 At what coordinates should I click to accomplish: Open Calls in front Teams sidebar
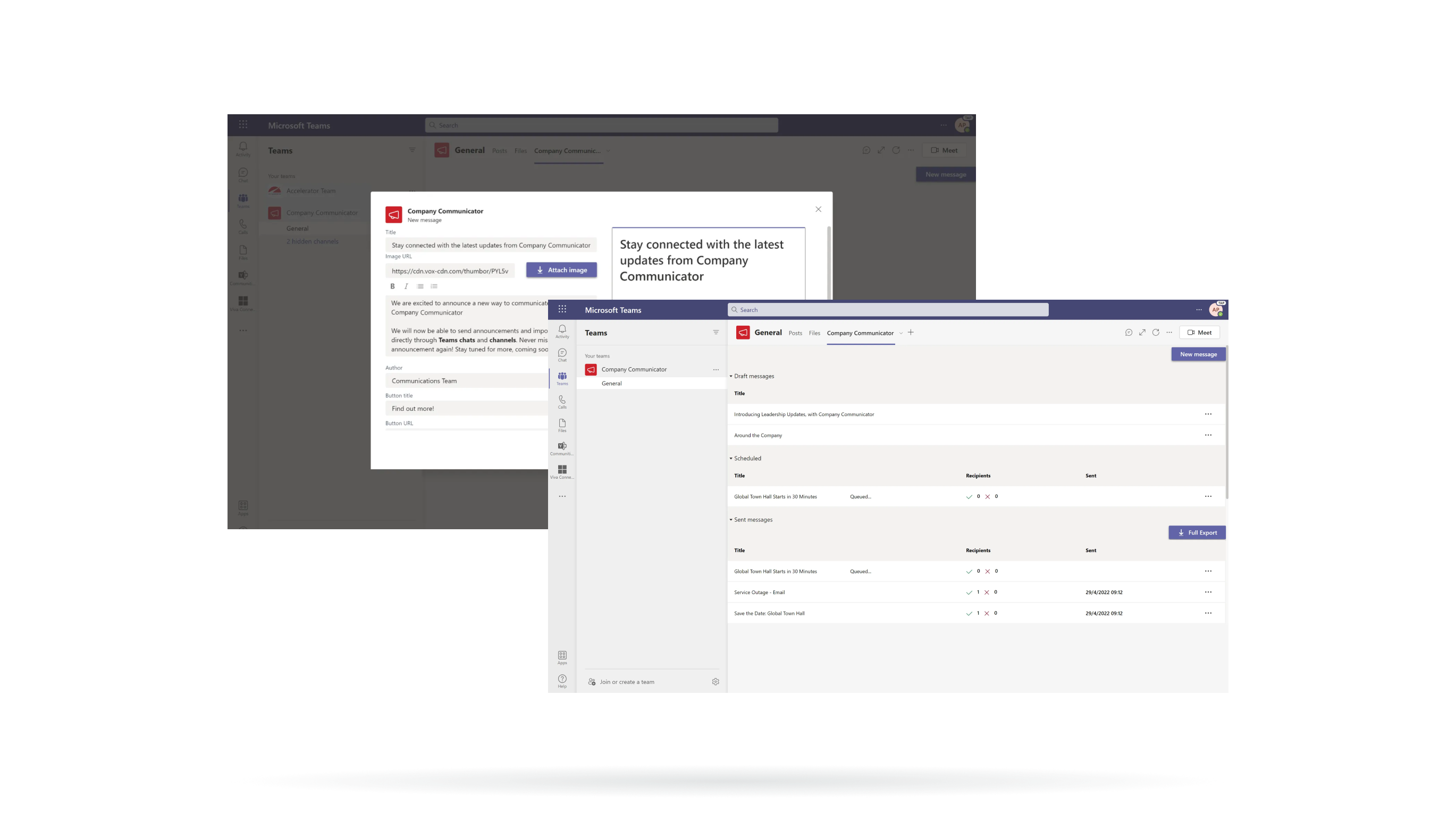[562, 402]
